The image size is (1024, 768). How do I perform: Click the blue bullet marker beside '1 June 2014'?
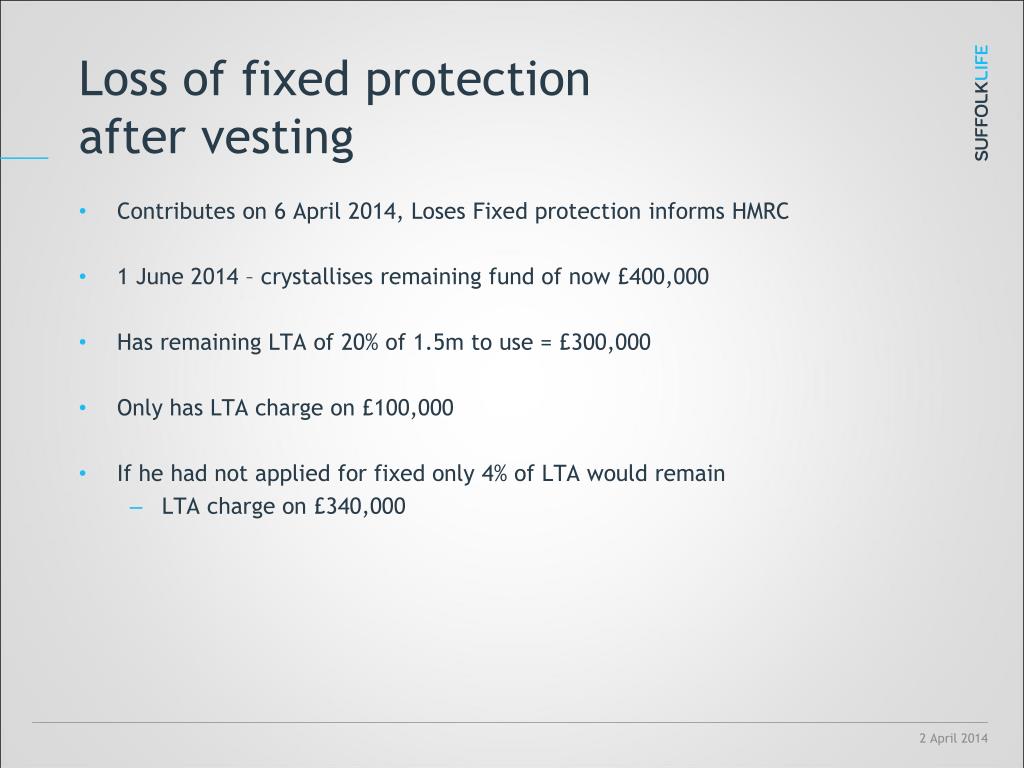coord(83,276)
